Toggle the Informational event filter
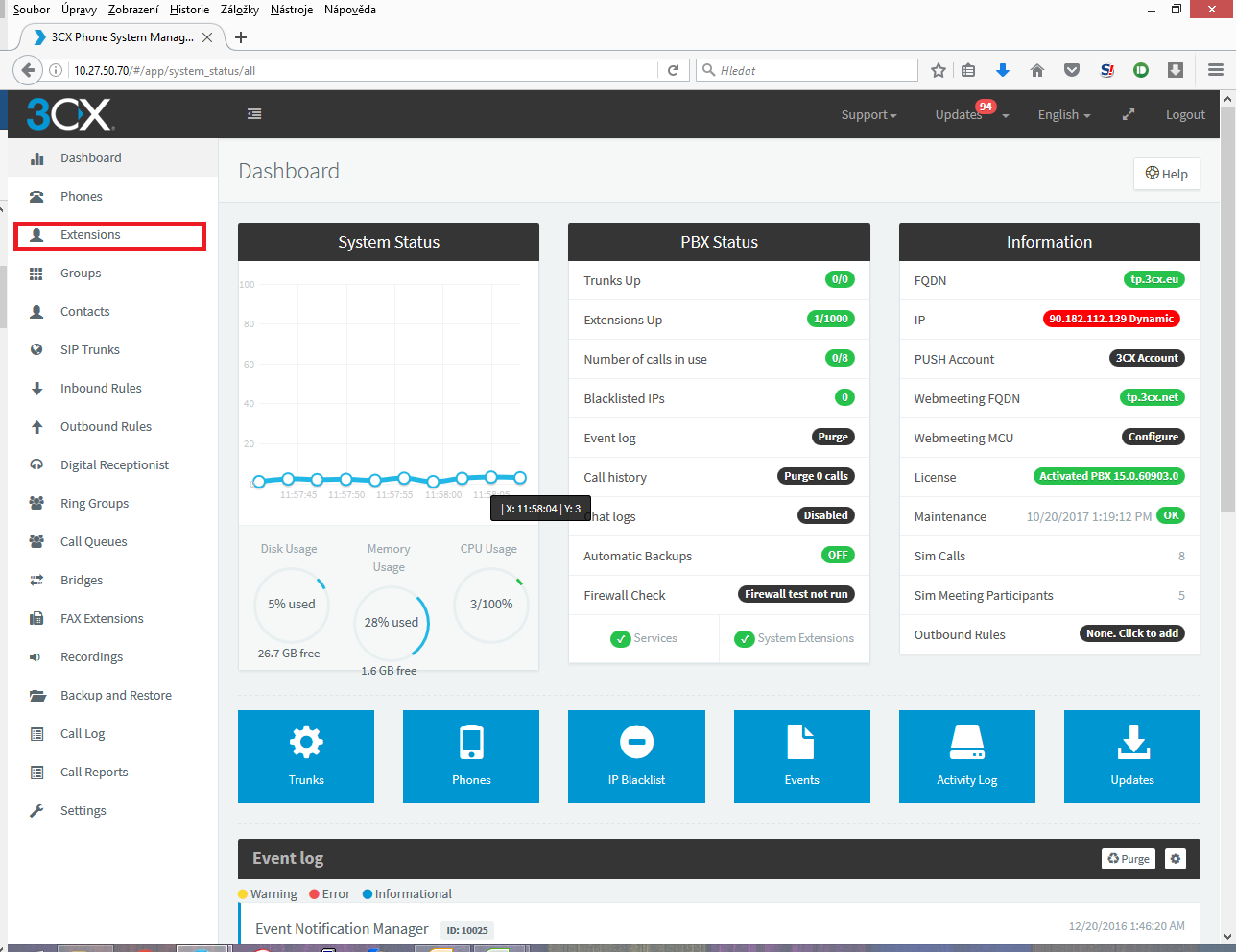This screenshot has height=952, width=1236. [x=407, y=894]
